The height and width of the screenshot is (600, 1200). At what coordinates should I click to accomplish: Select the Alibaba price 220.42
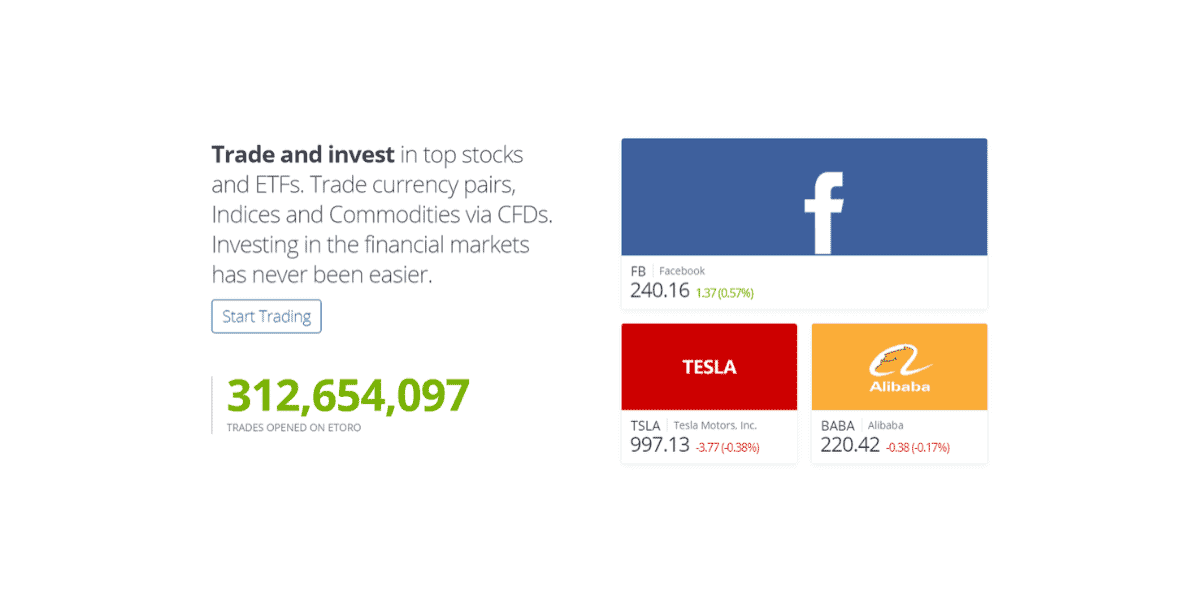tap(849, 445)
